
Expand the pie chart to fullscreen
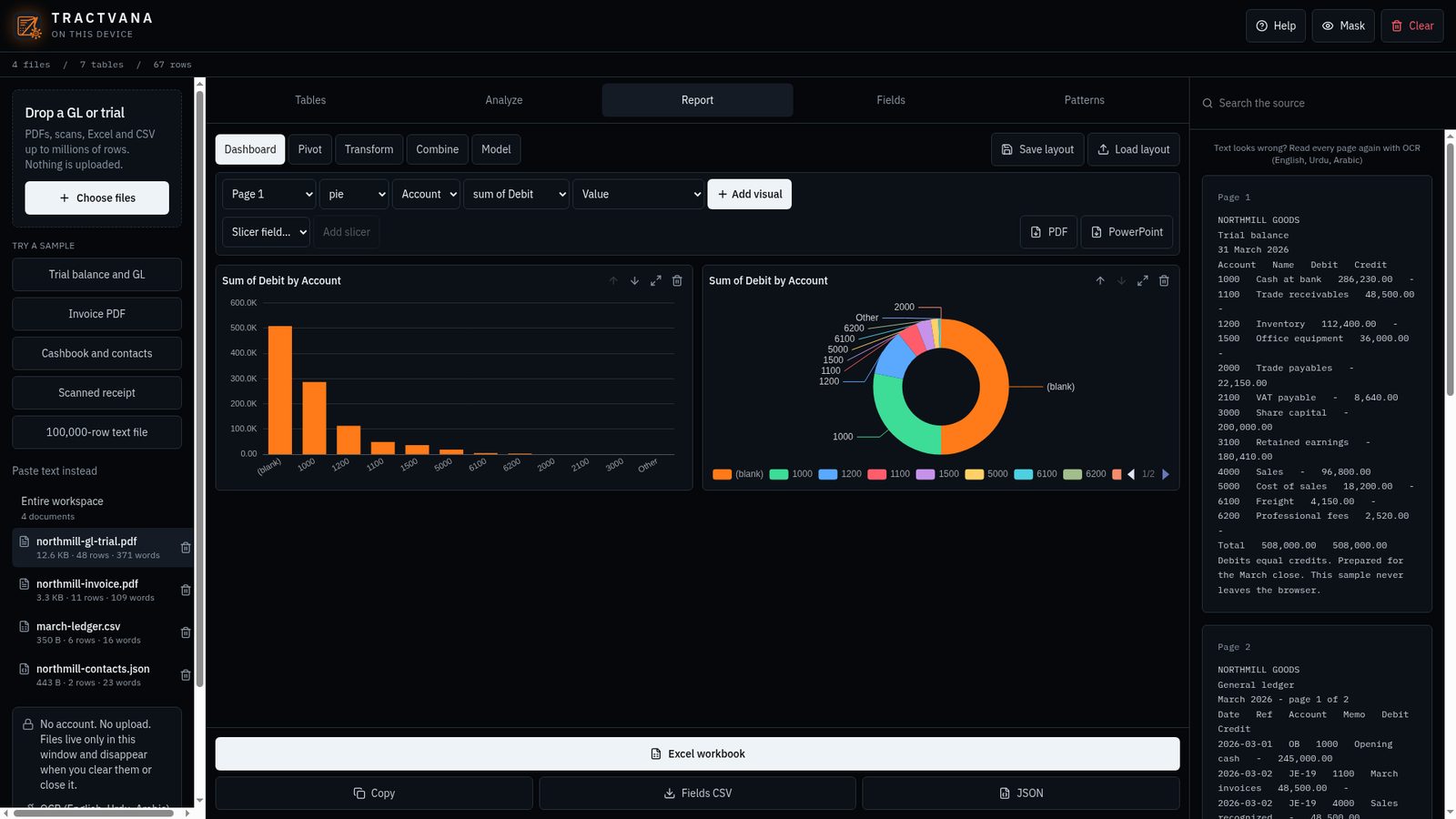coord(1142,281)
